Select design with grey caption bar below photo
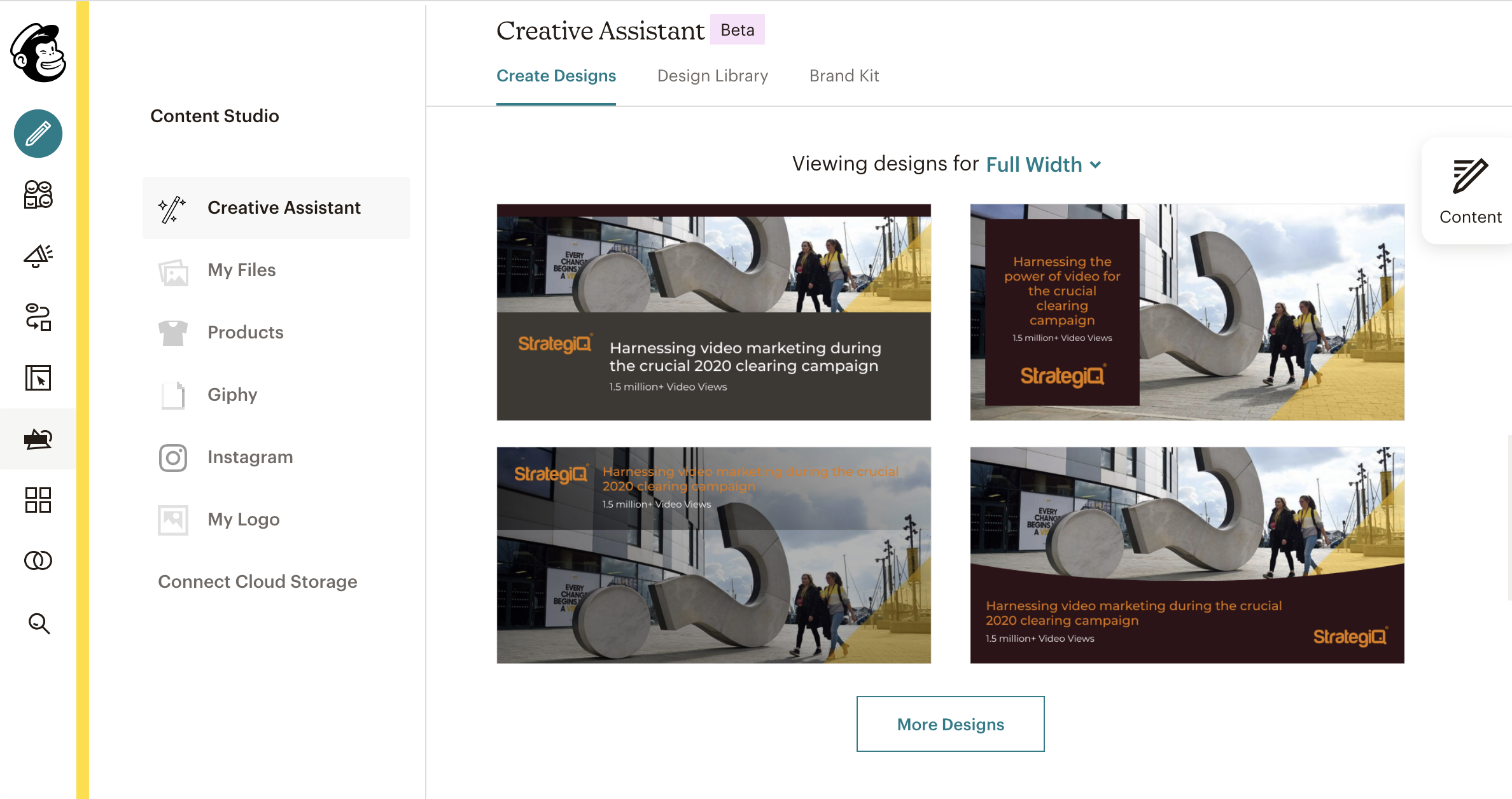The image size is (1512, 799). point(714,312)
